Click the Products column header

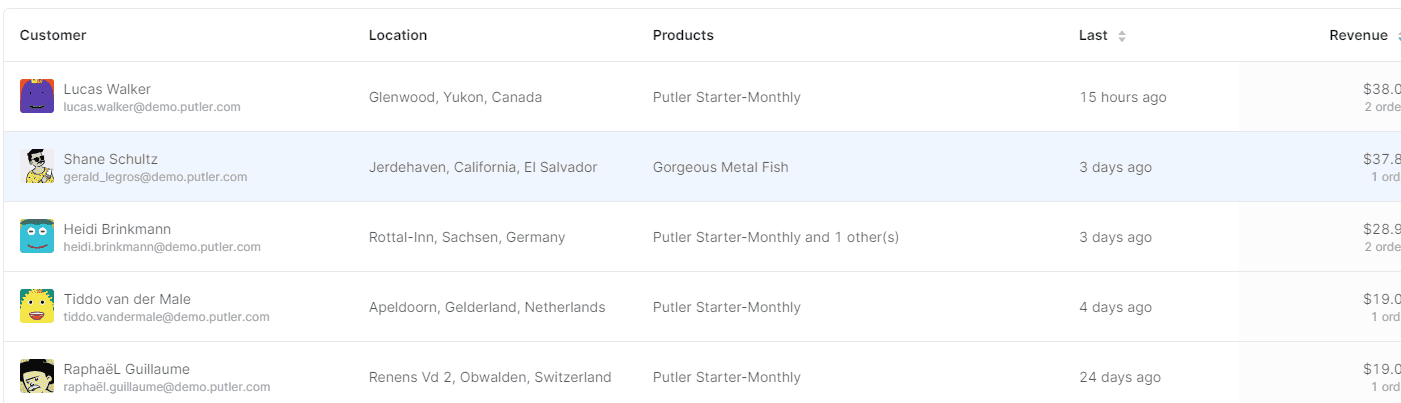pyautogui.click(x=683, y=36)
